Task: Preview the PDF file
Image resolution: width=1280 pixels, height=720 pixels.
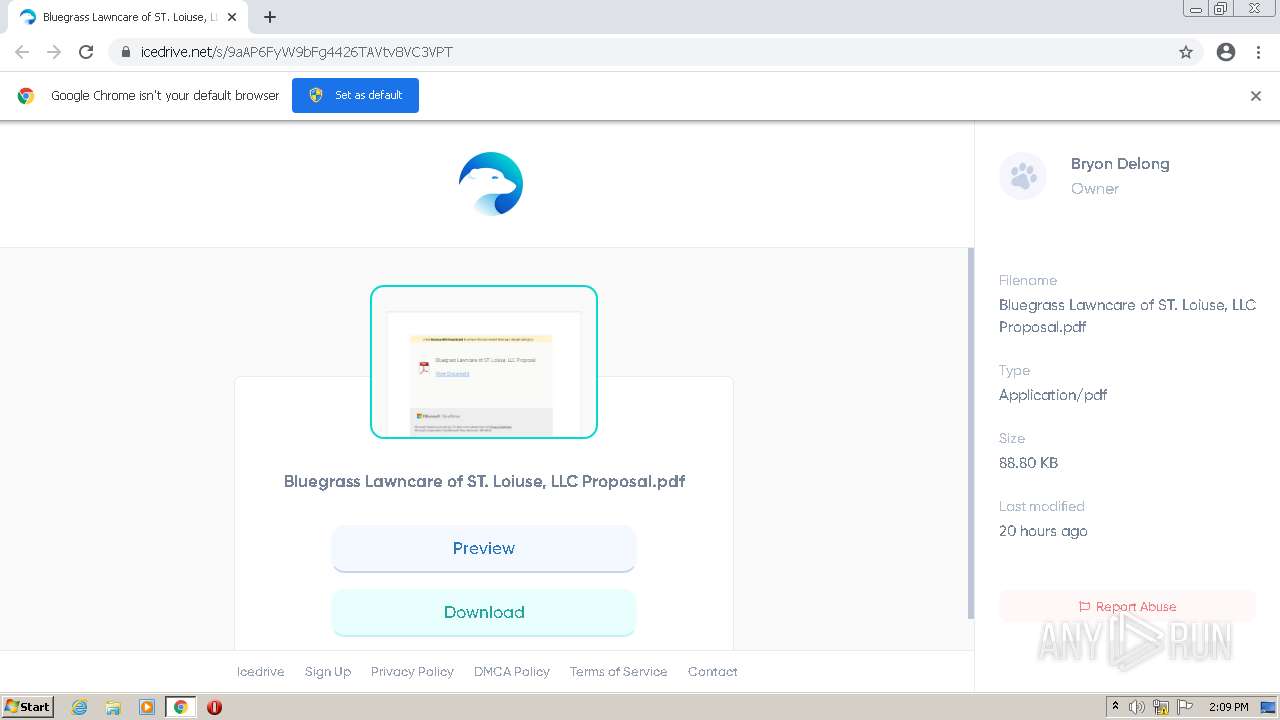Action: pos(484,549)
